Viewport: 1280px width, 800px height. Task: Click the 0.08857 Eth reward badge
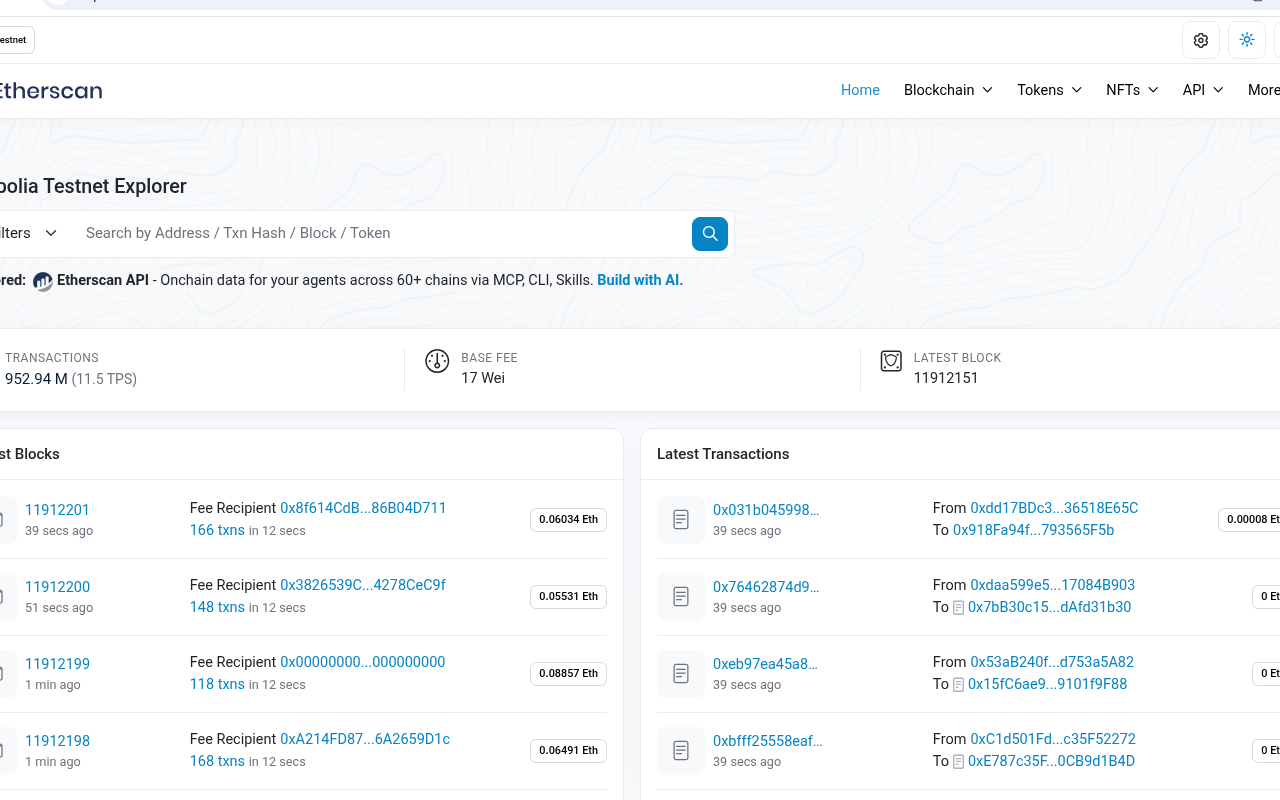tap(568, 673)
